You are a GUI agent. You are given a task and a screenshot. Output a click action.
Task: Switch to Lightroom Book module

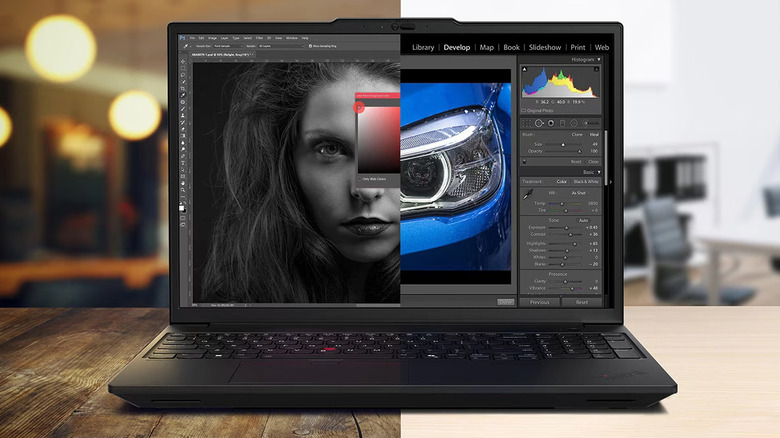pos(511,47)
